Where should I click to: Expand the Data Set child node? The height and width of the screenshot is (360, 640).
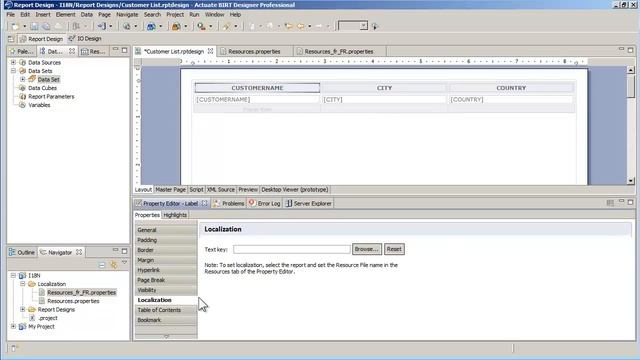tap(23, 80)
